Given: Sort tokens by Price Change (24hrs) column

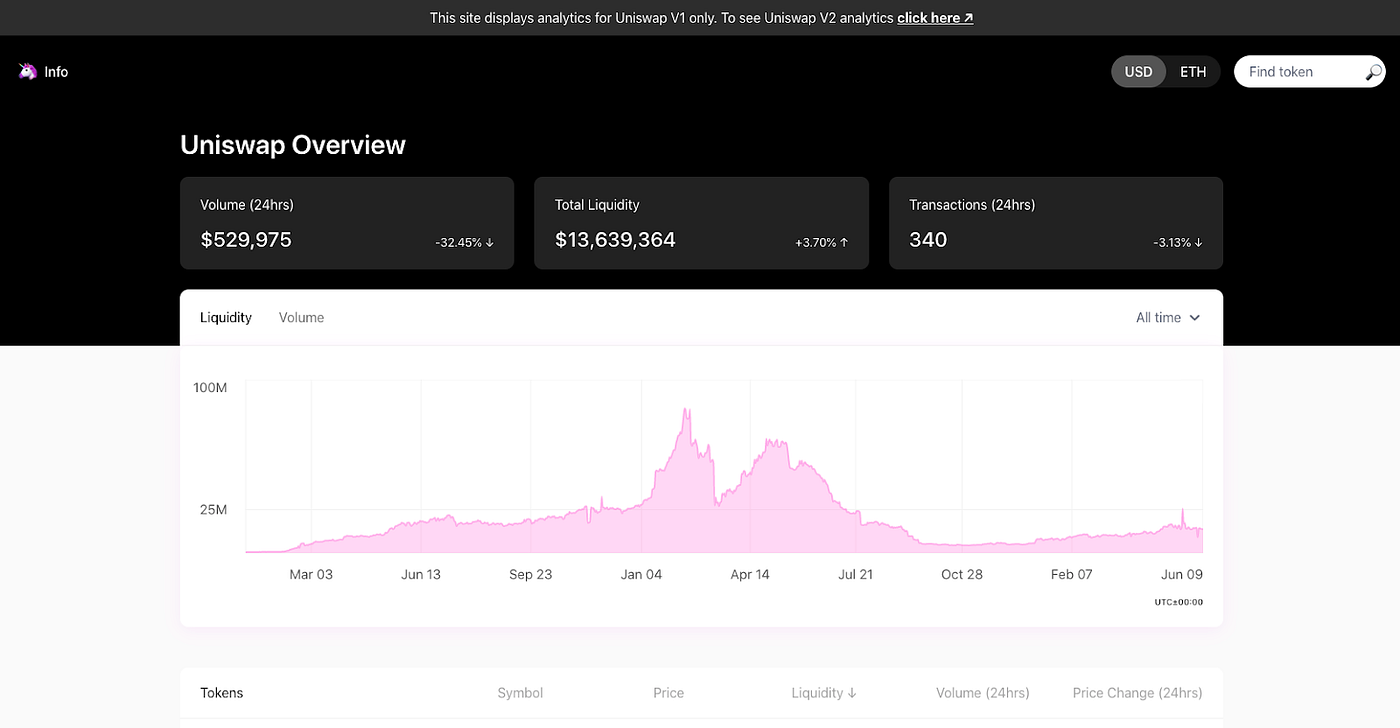Looking at the screenshot, I should [1137, 693].
